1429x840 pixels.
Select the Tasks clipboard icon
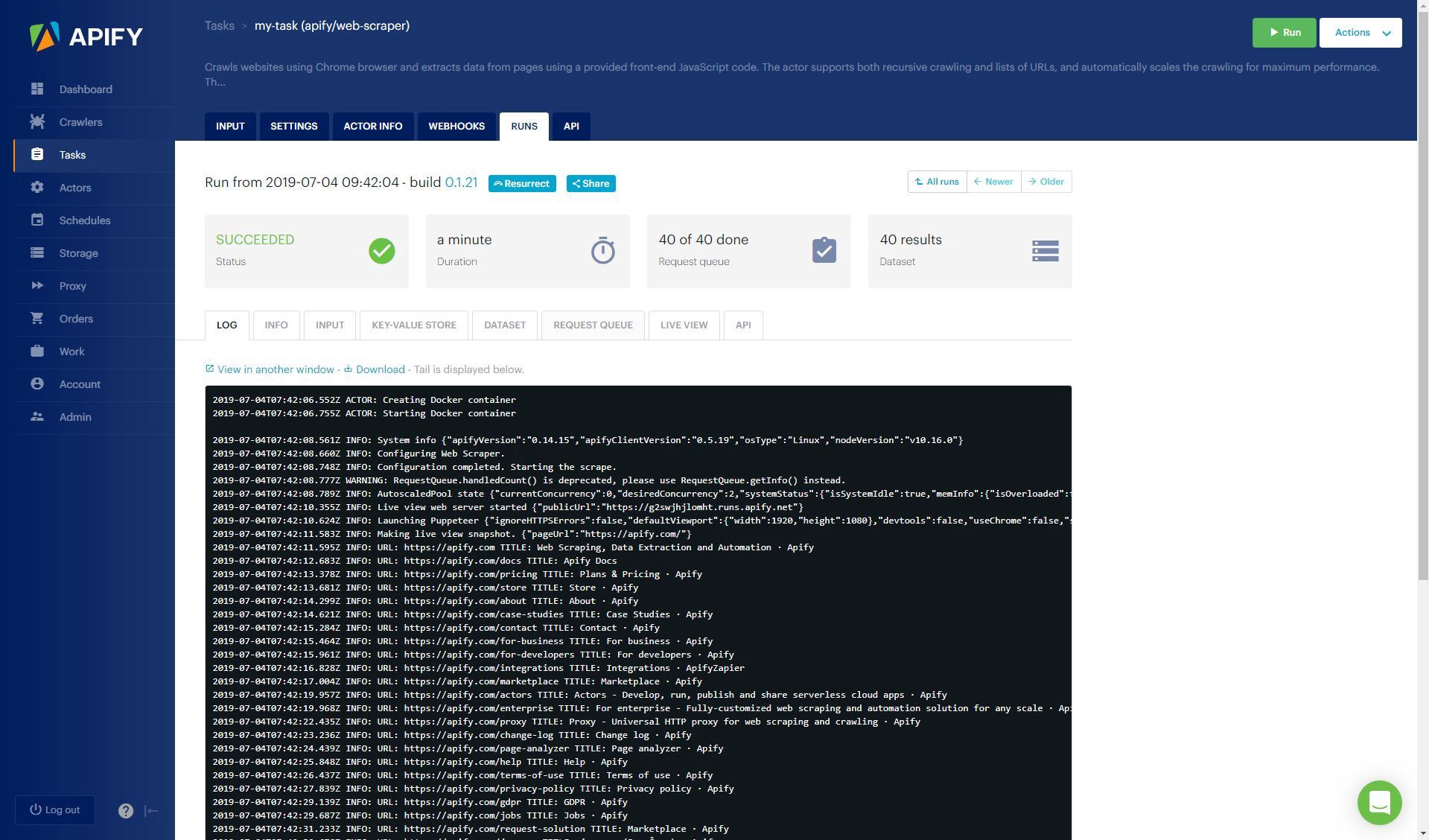[37, 154]
